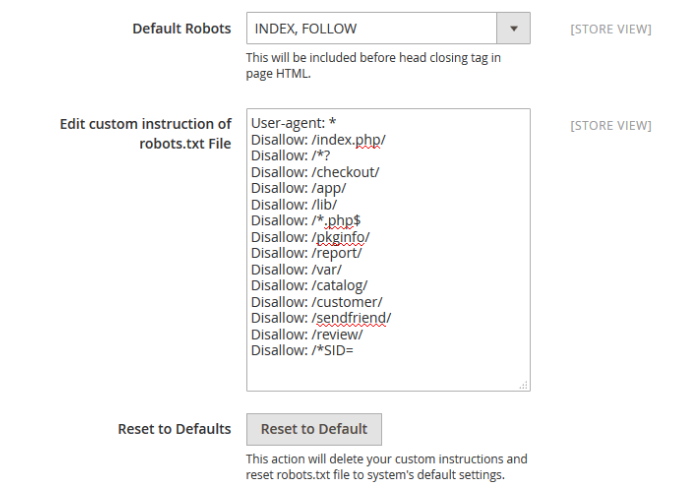Click the Reset to Default button
Viewport: 700px width, 497px height.
[x=314, y=429]
